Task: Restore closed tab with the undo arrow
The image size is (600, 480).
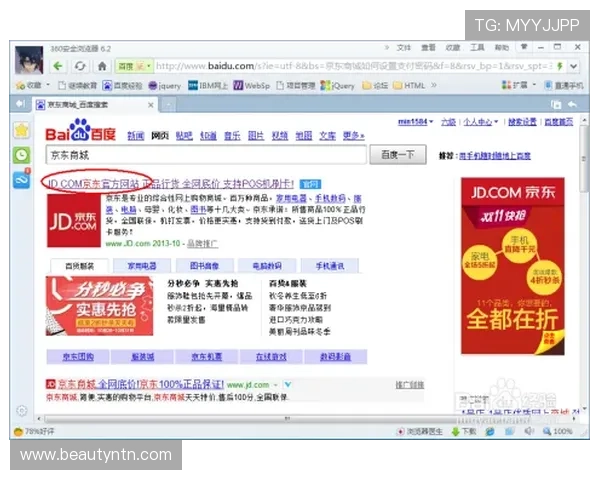Action: tap(572, 104)
